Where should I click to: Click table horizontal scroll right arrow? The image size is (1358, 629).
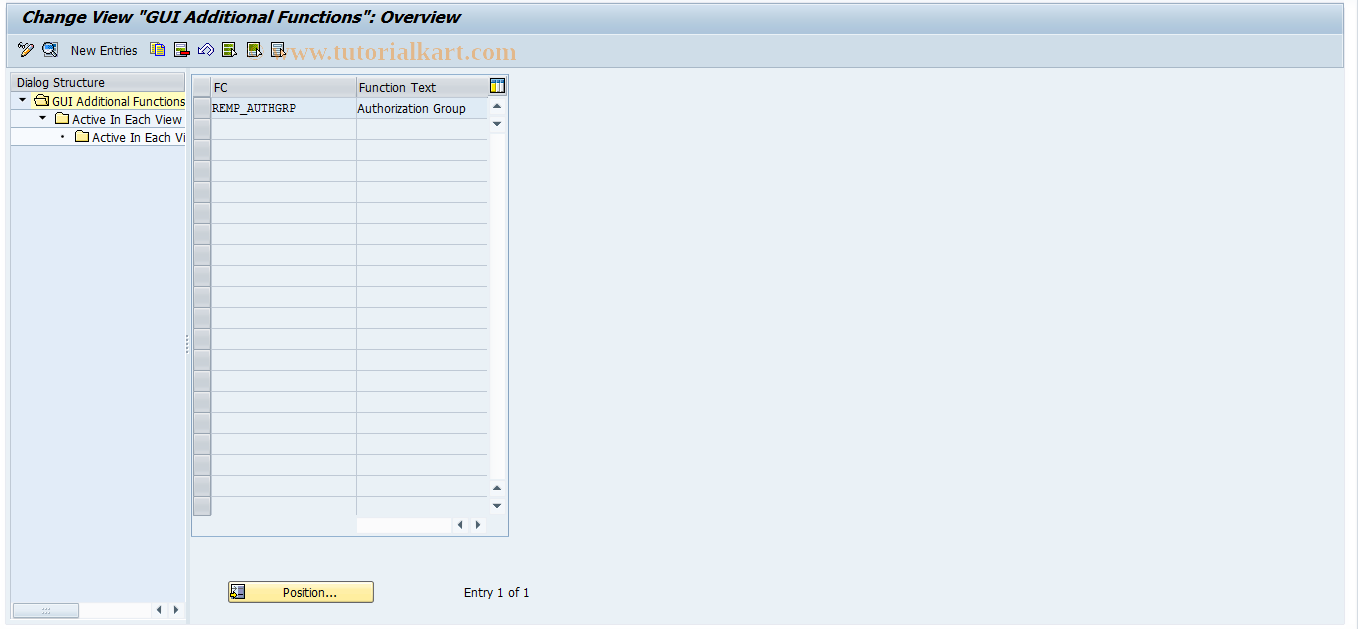[x=478, y=524]
